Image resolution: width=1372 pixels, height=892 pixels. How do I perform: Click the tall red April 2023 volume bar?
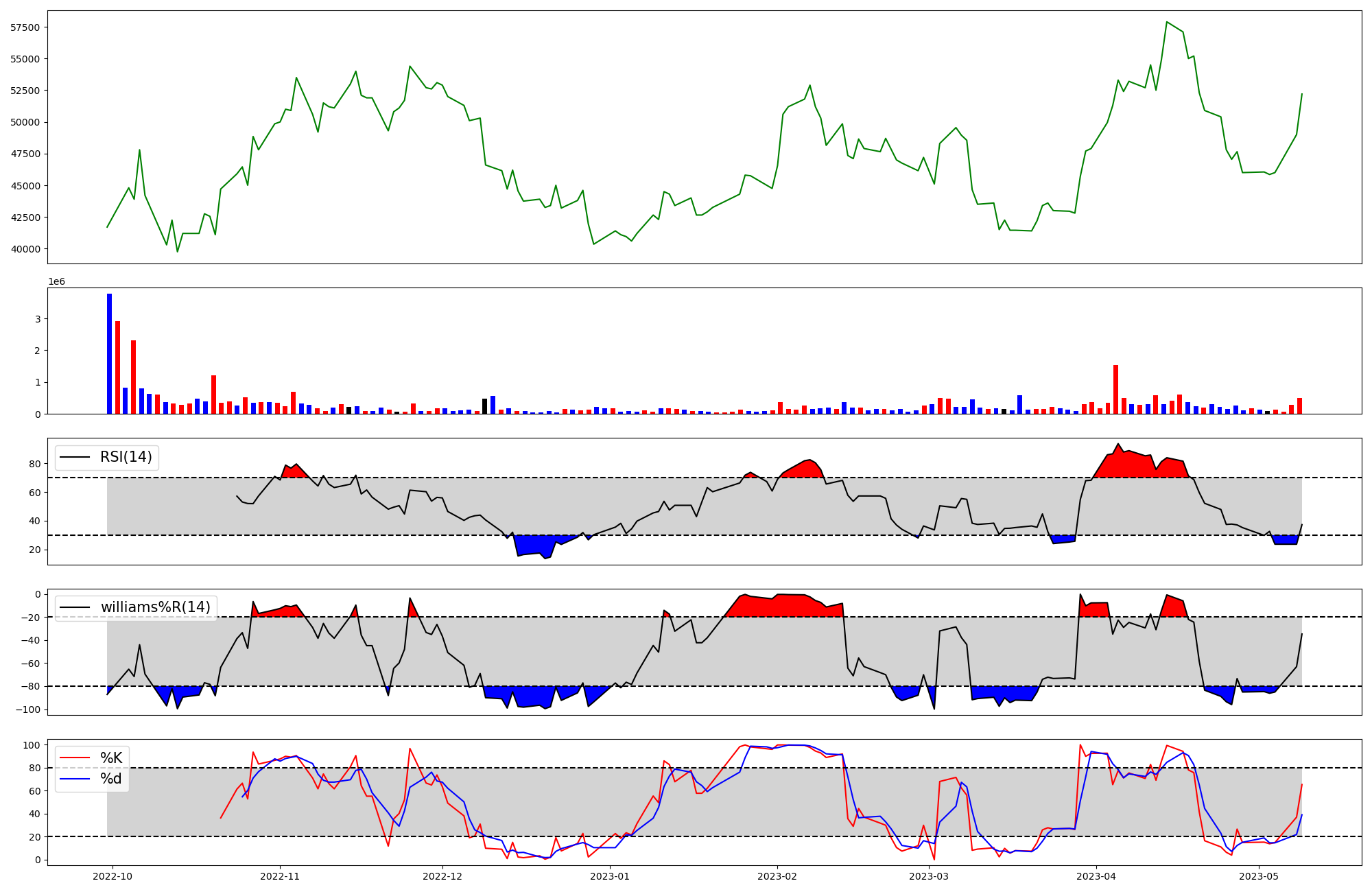(1115, 389)
